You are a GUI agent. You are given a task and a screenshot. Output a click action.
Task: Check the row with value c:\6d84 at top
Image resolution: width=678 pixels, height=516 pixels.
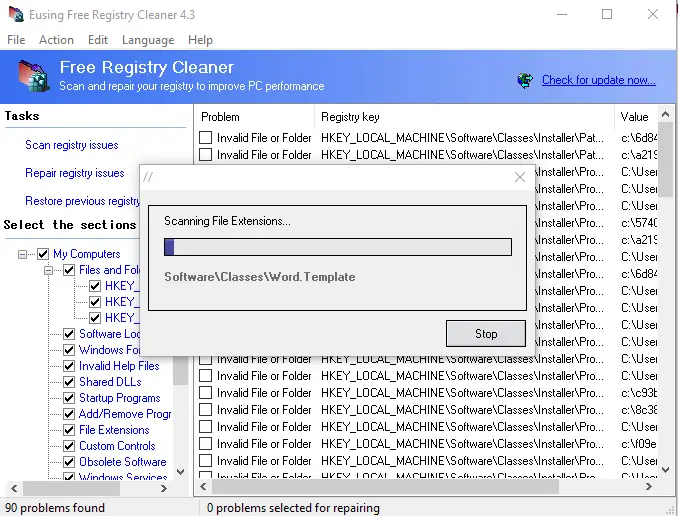tap(205, 138)
